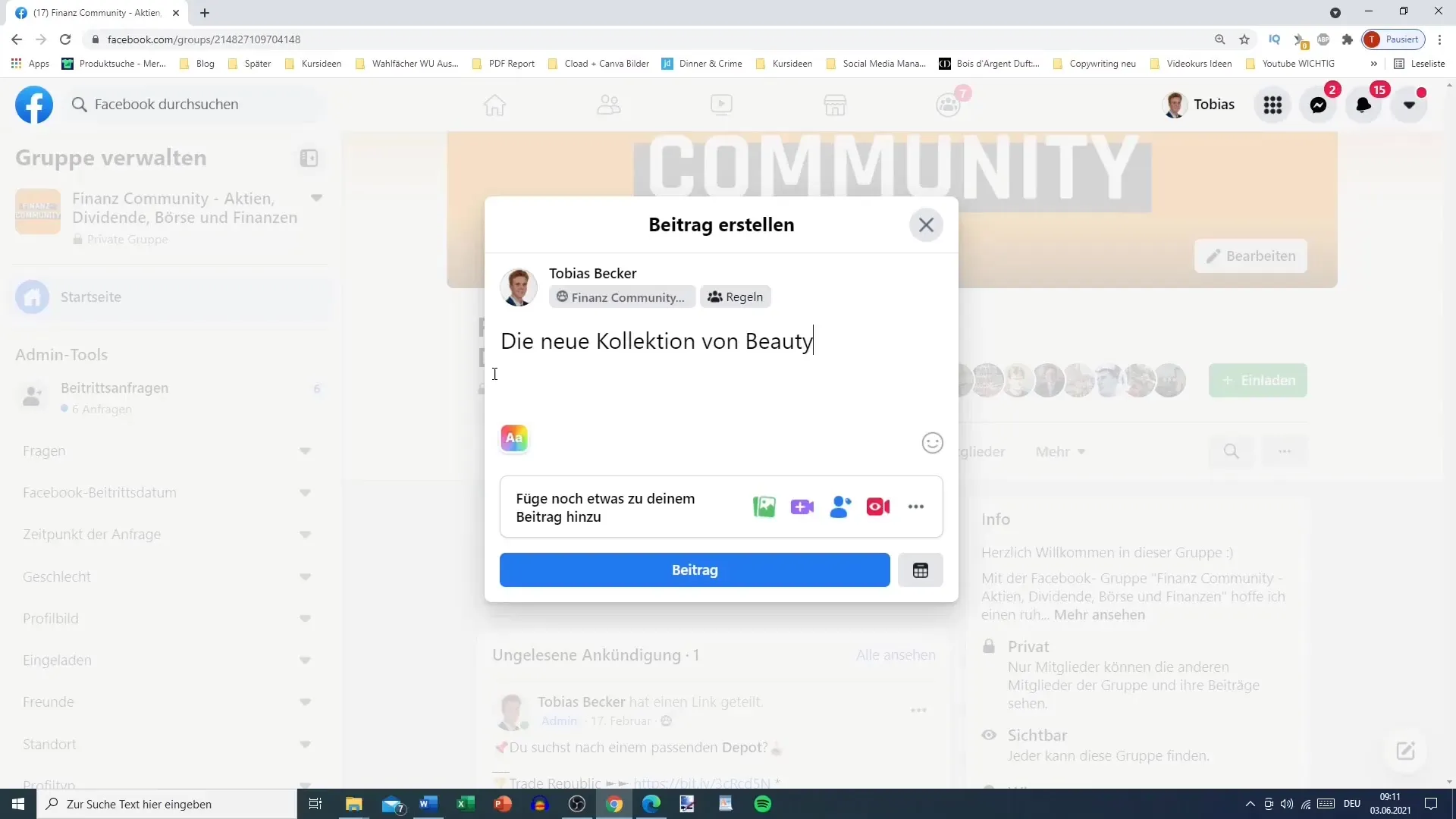Screen dimensions: 1456x819
Task: Open the Groups tab icon
Action: [x=948, y=105]
